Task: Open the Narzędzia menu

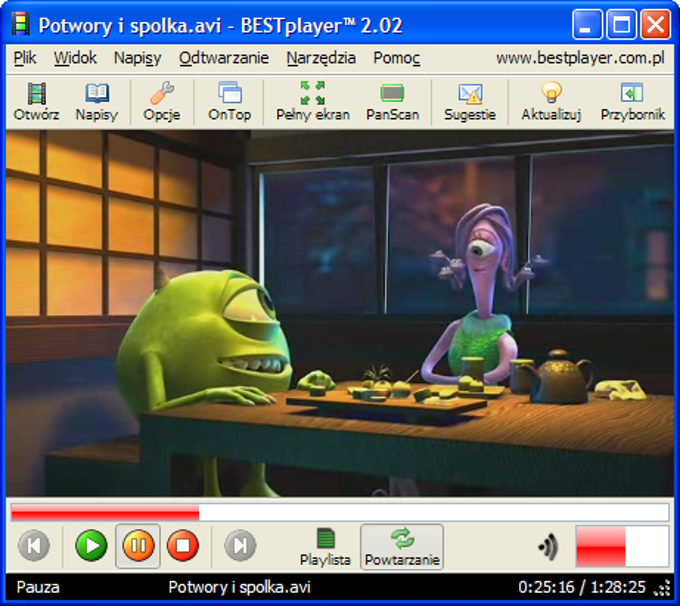Action: [x=321, y=58]
